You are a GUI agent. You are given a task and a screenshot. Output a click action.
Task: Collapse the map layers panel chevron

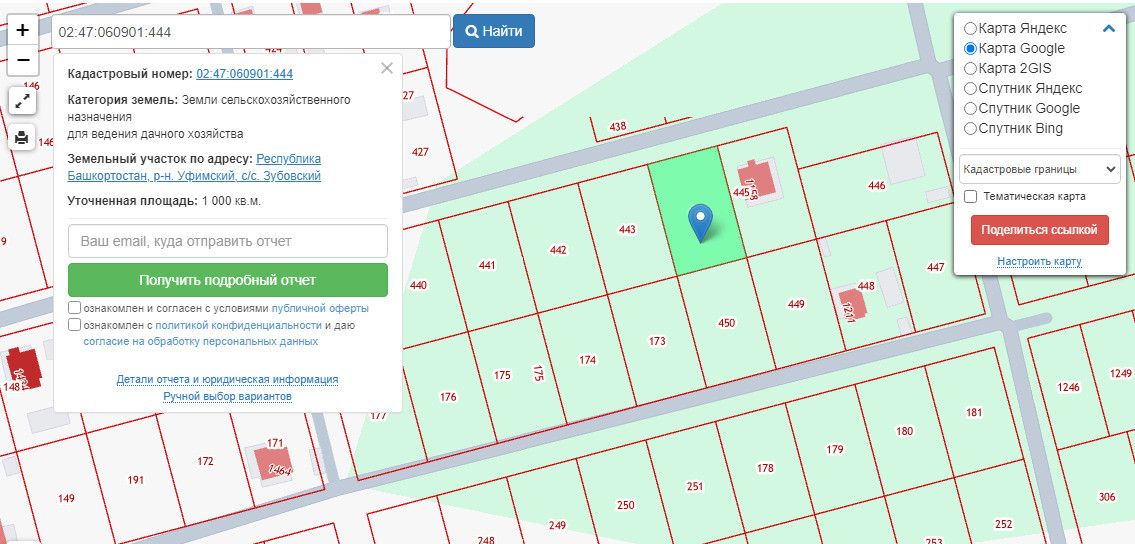[1108, 29]
